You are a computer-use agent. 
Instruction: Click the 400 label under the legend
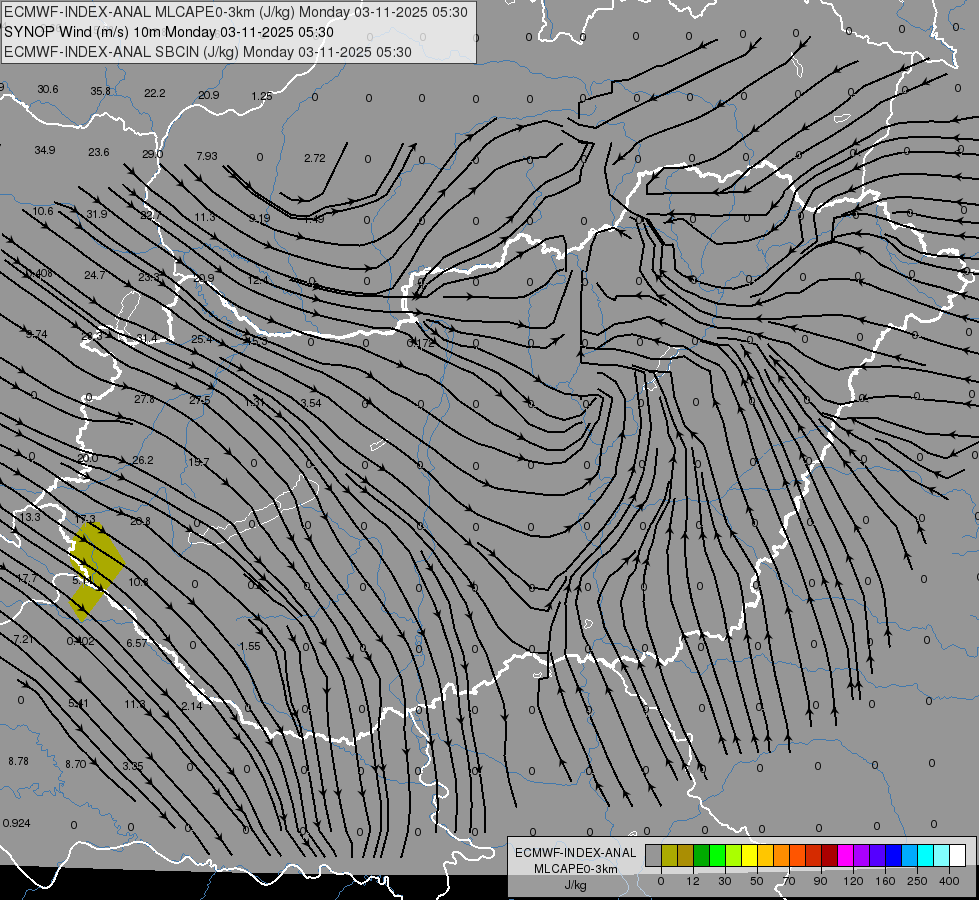pyautogui.click(x=949, y=881)
